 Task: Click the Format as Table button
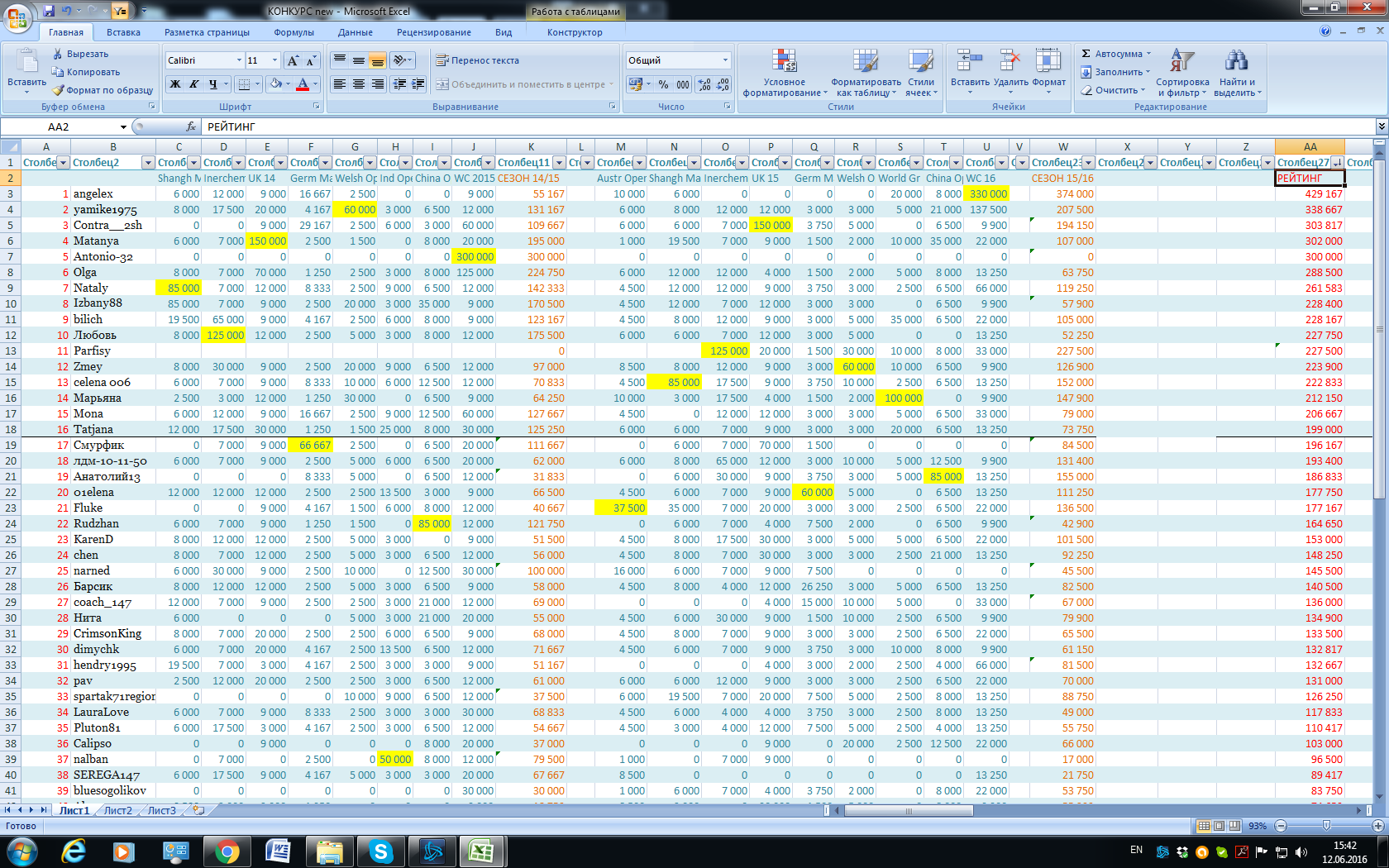[866, 73]
